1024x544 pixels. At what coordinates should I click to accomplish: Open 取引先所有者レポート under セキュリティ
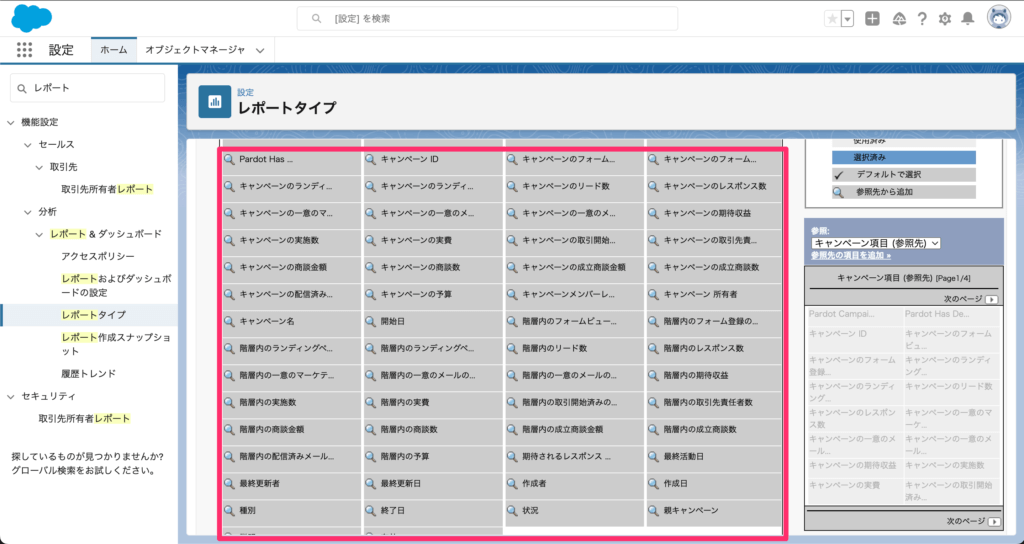tap(84, 419)
